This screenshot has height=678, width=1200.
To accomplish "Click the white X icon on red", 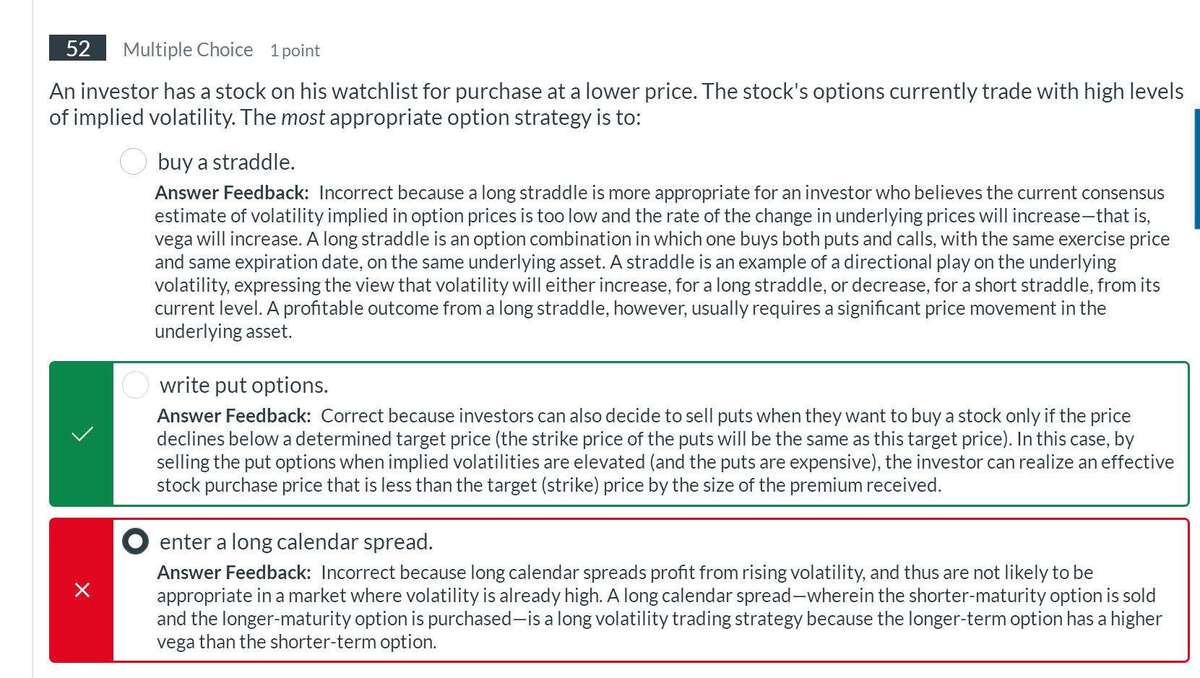I will 82,590.
